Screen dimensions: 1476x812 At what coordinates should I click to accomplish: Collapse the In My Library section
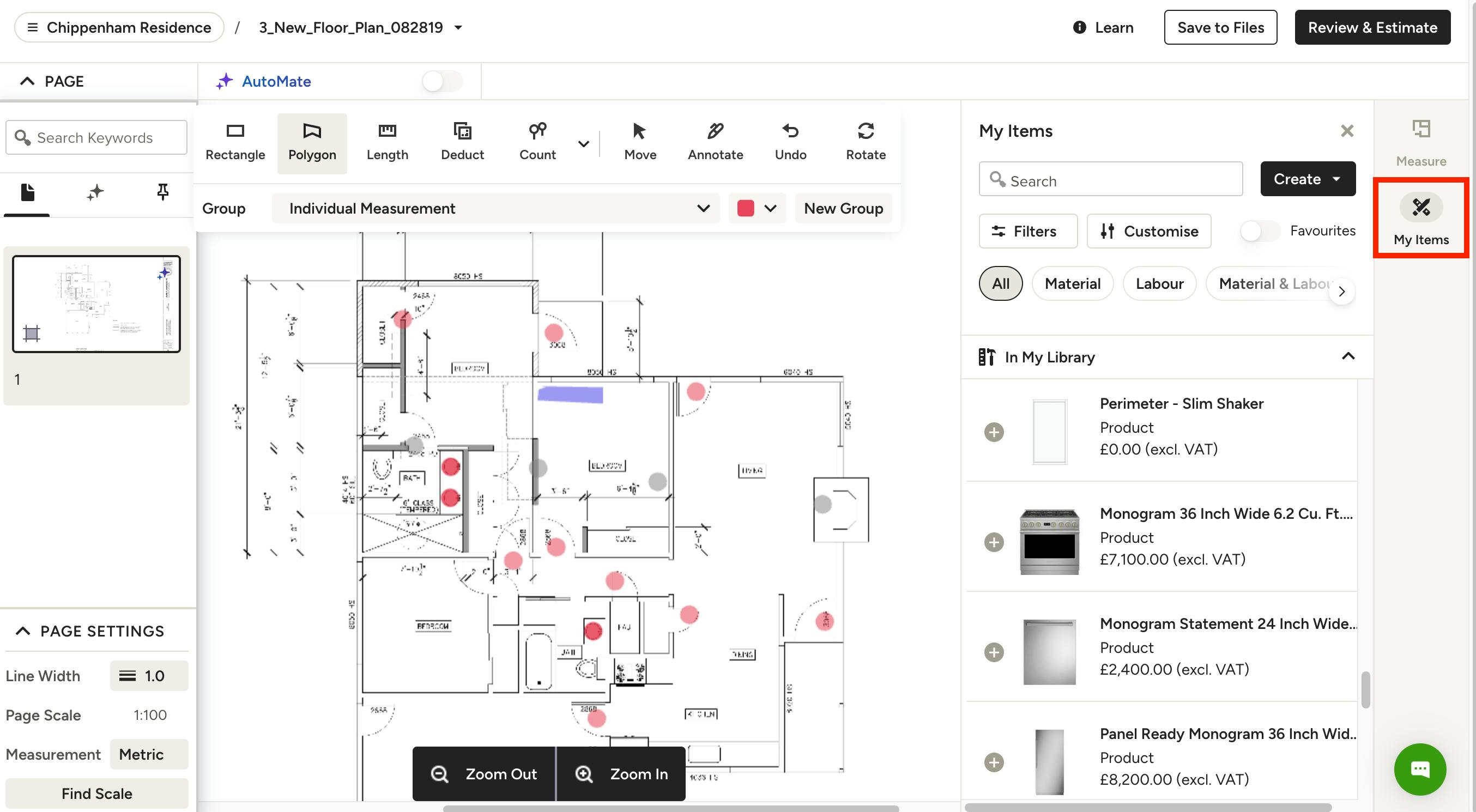[1348, 356]
